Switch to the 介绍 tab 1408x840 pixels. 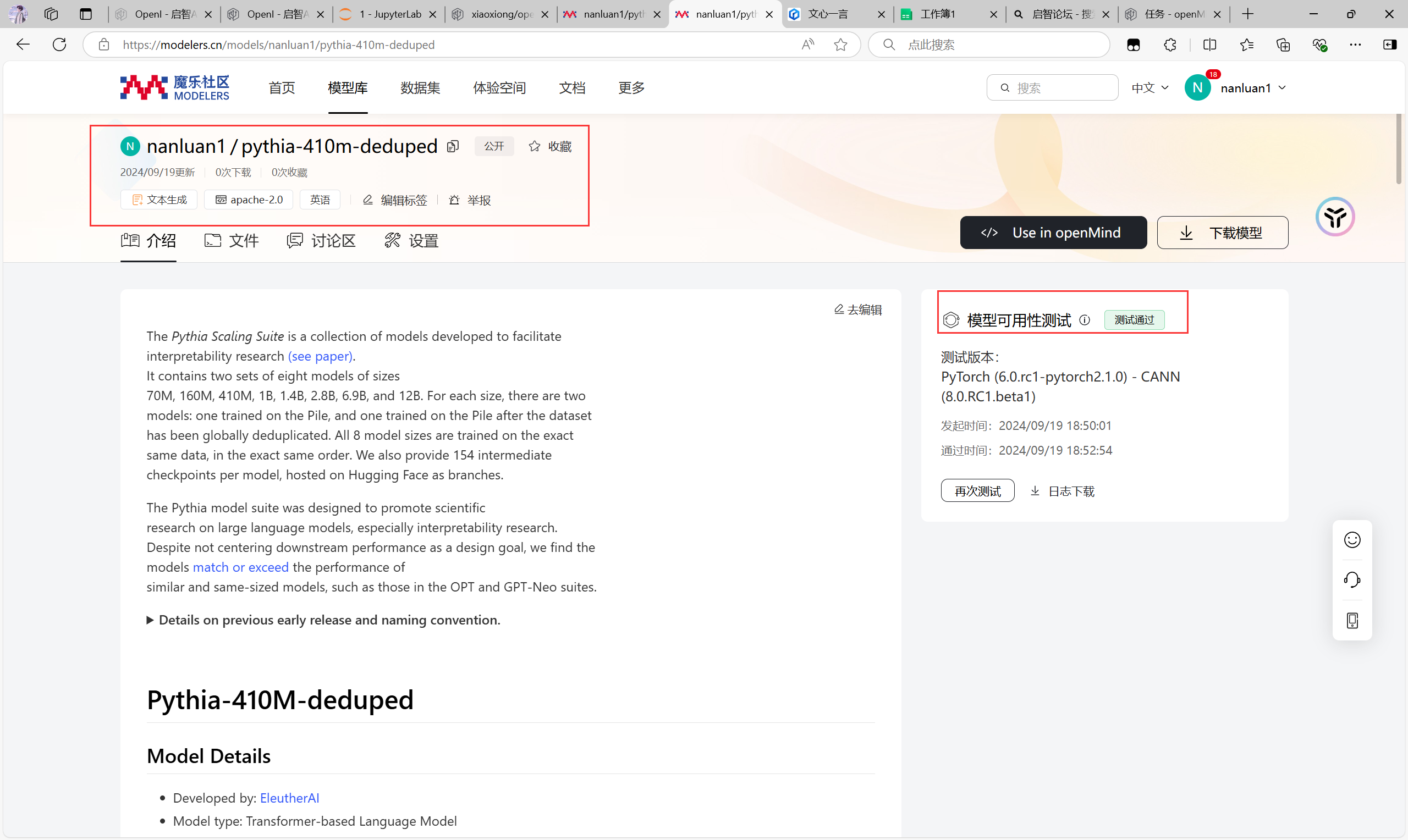[148, 241]
